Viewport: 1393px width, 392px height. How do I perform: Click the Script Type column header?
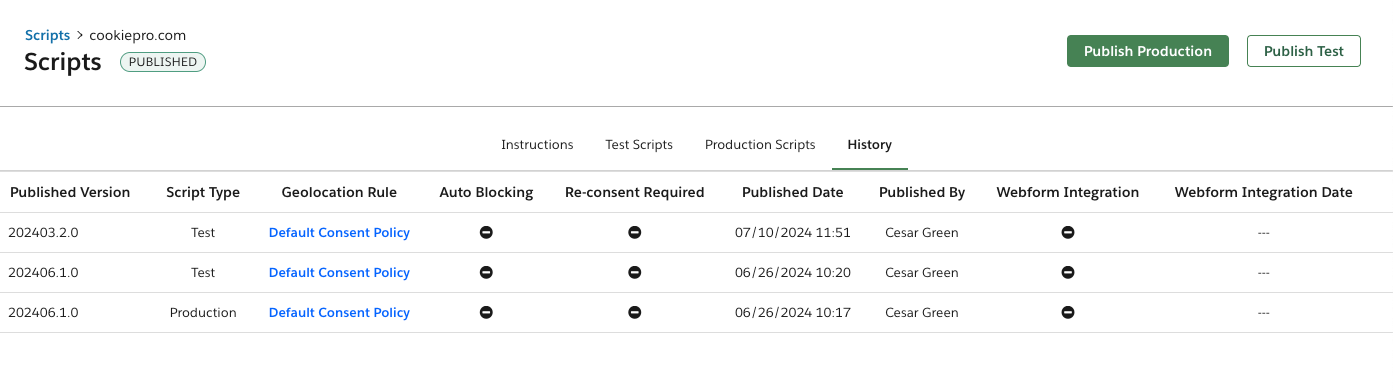pos(203,192)
